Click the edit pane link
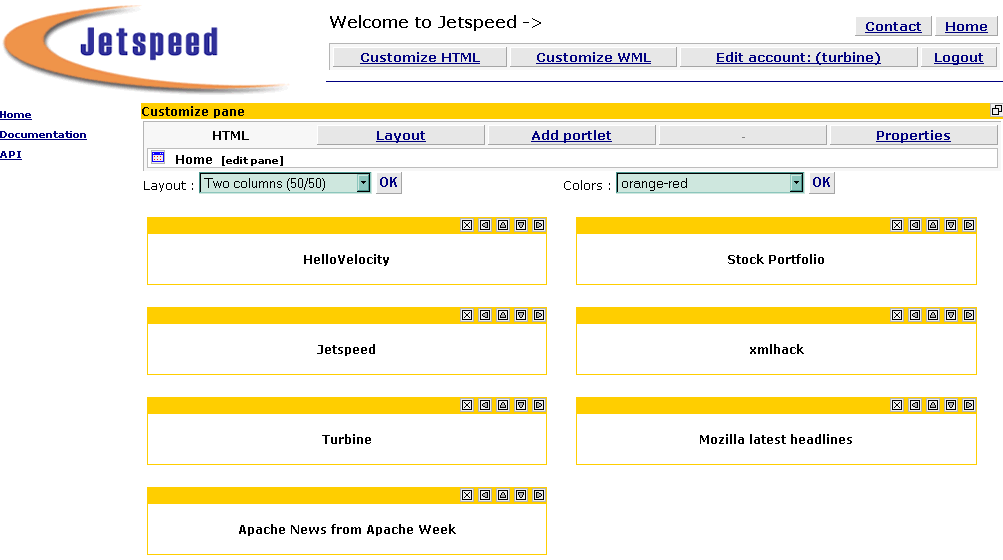 tap(252, 160)
